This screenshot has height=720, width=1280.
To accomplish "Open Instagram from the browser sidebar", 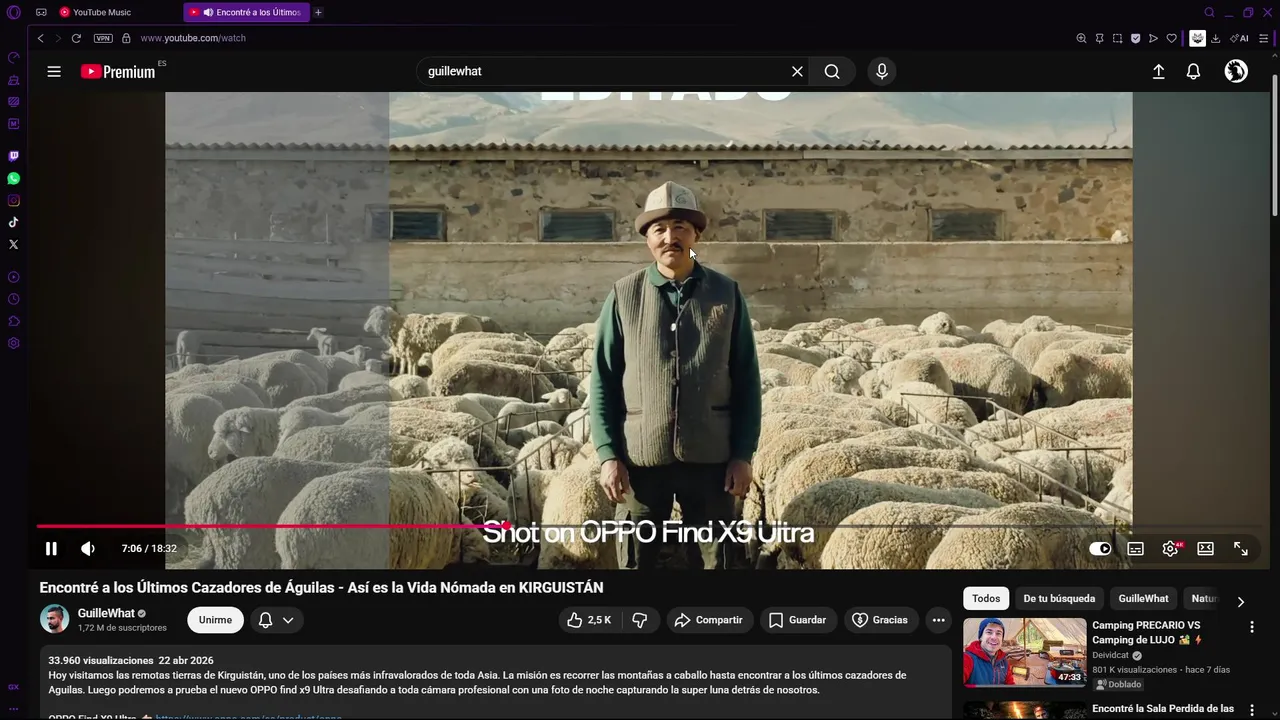I will [x=13, y=200].
